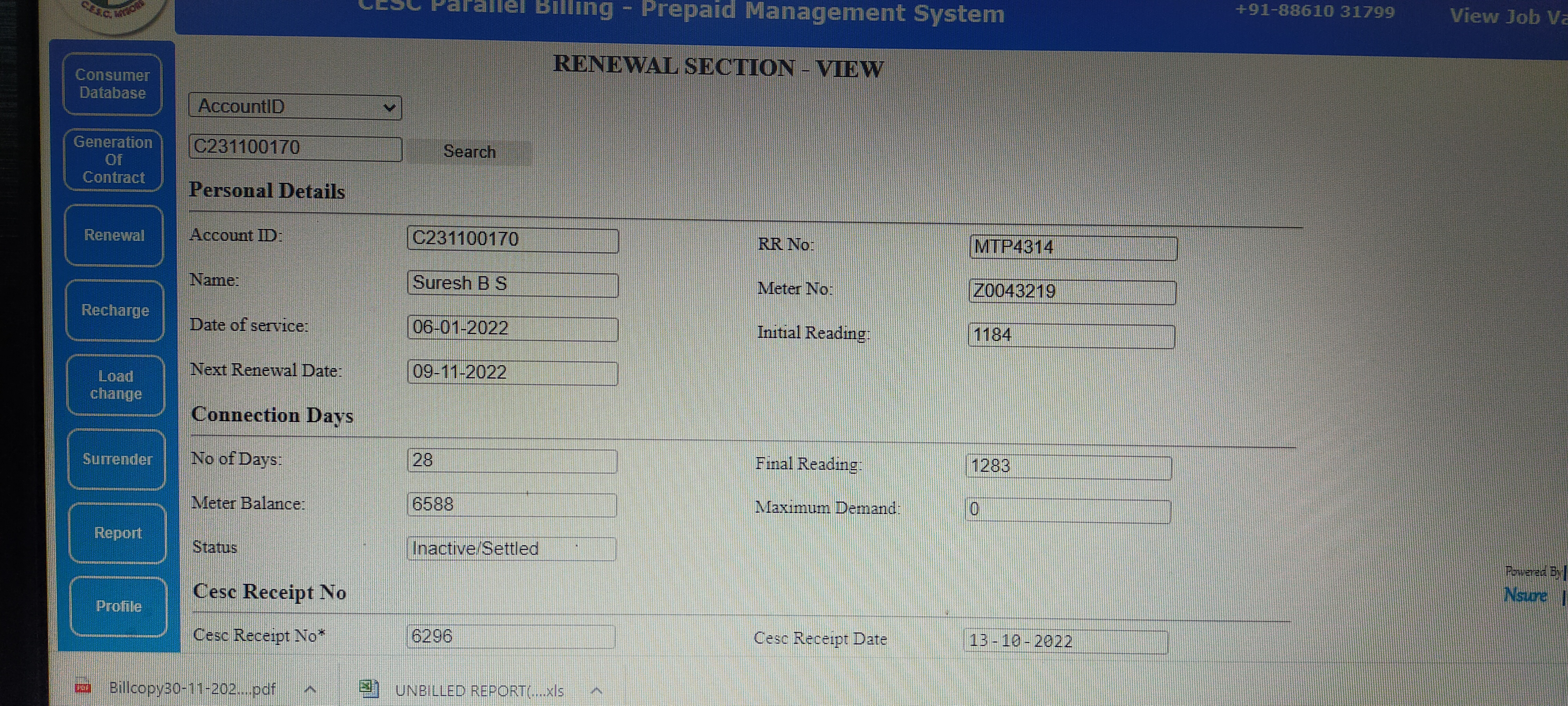This screenshot has width=1568, height=706.
Task: Click the Excel file icon in downloads bar
Action: pyautogui.click(x=369, y=689)
